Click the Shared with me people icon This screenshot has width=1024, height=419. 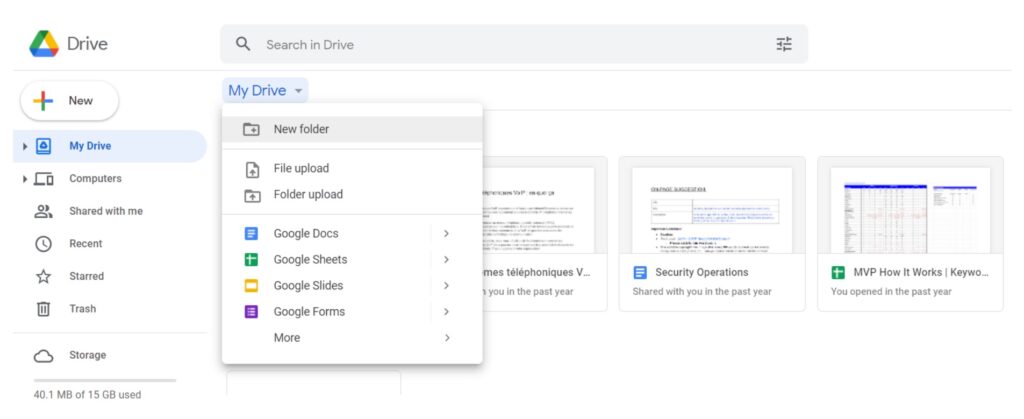pyautogui.click(x=43, y=211)
